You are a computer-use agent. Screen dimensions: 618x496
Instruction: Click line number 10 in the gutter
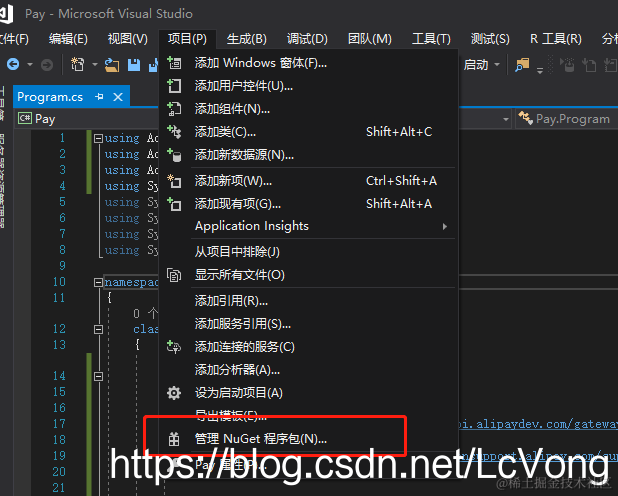59,282
